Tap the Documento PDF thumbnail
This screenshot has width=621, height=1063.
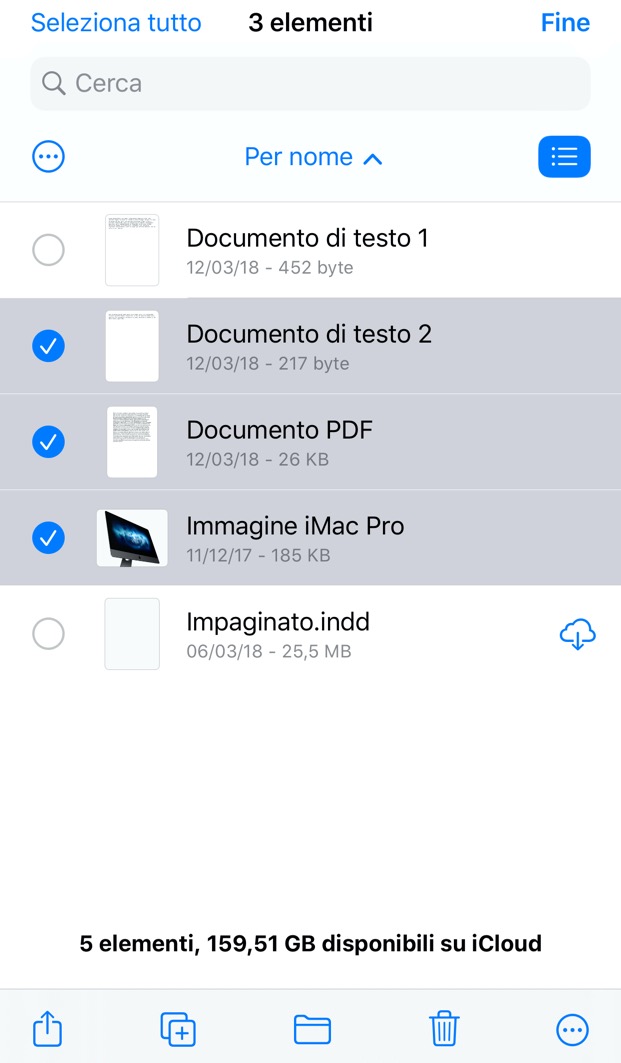pos(132,442)
